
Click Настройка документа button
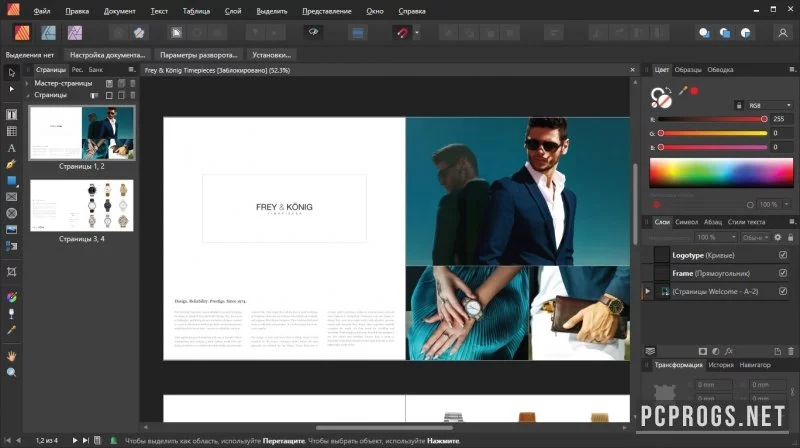(108, 55)
